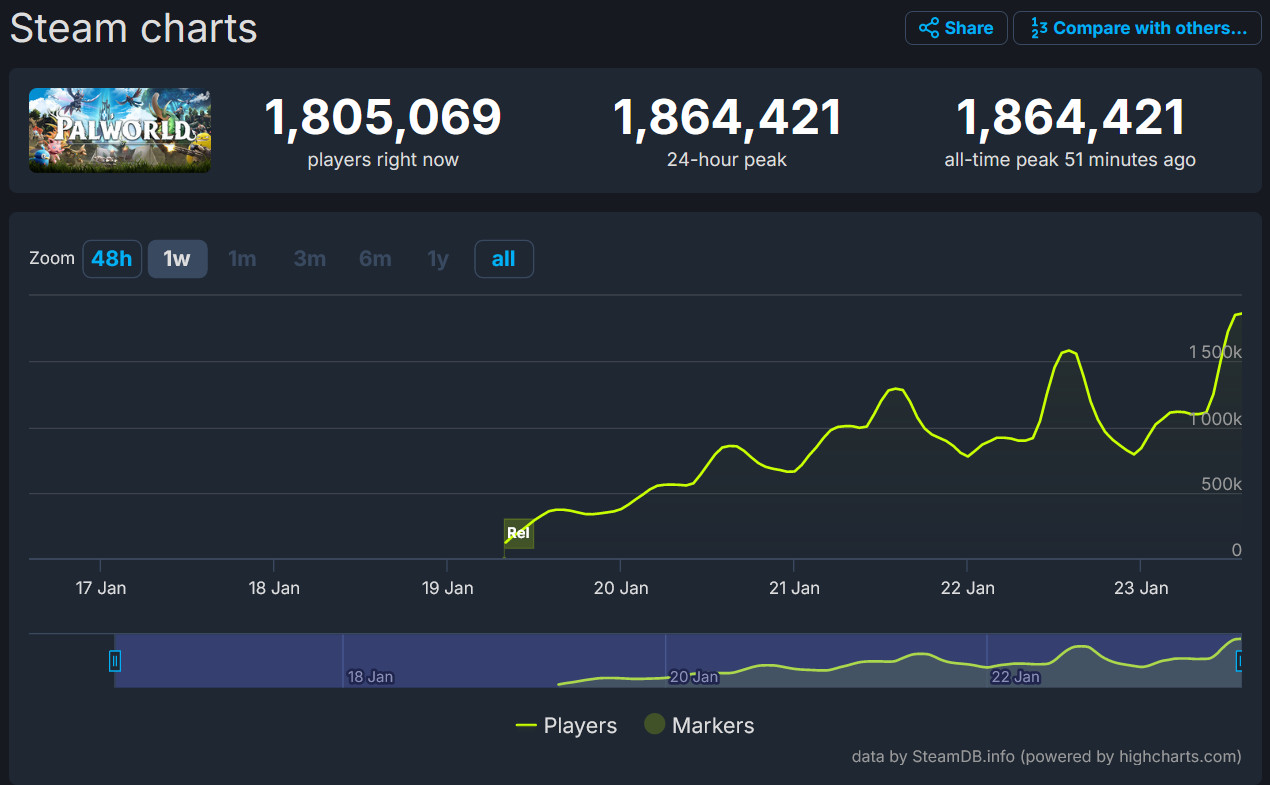Click the 17 Jan x-axis label
This screenshot has height=785, width=1270.
(x=101, y=588)
